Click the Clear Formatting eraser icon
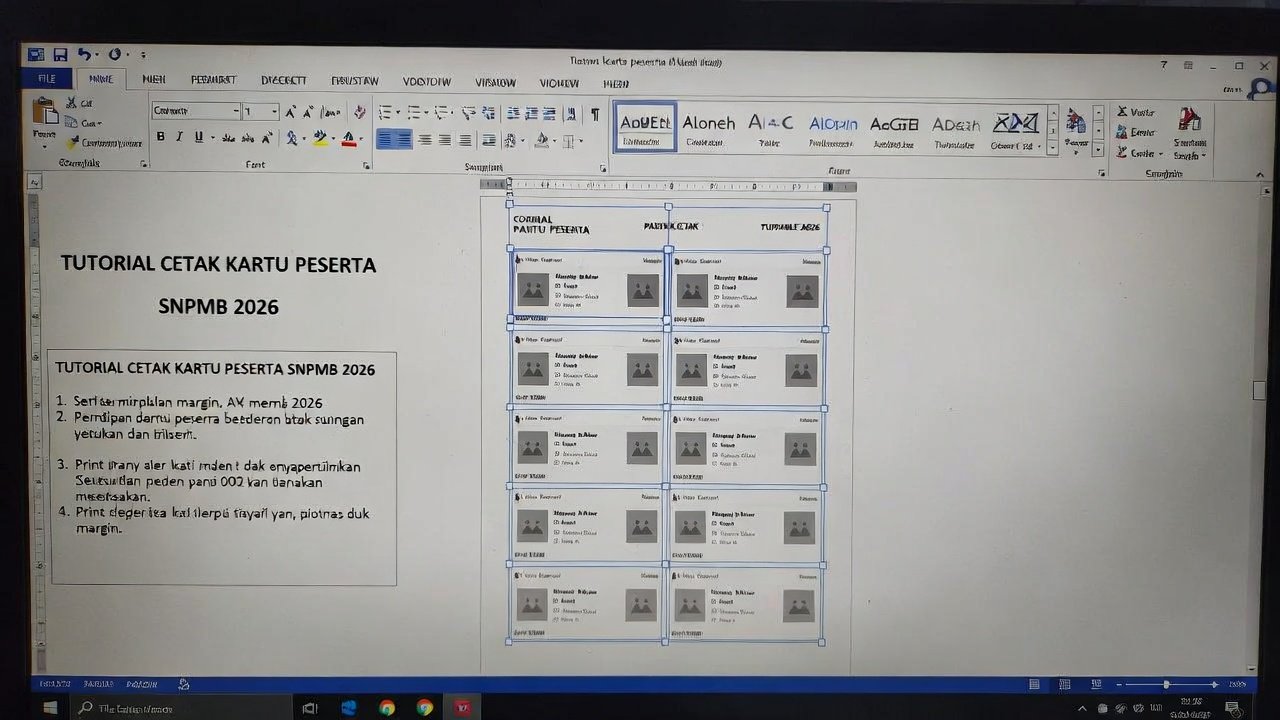1280x720 pixels. click(359, 112)
